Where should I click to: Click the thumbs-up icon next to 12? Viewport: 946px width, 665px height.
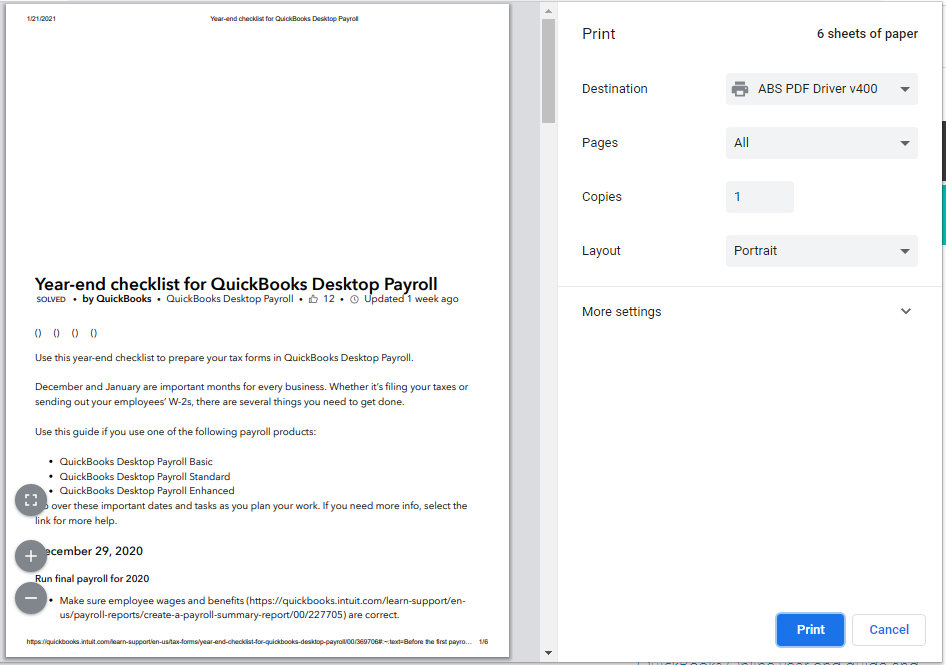[313, 299]
